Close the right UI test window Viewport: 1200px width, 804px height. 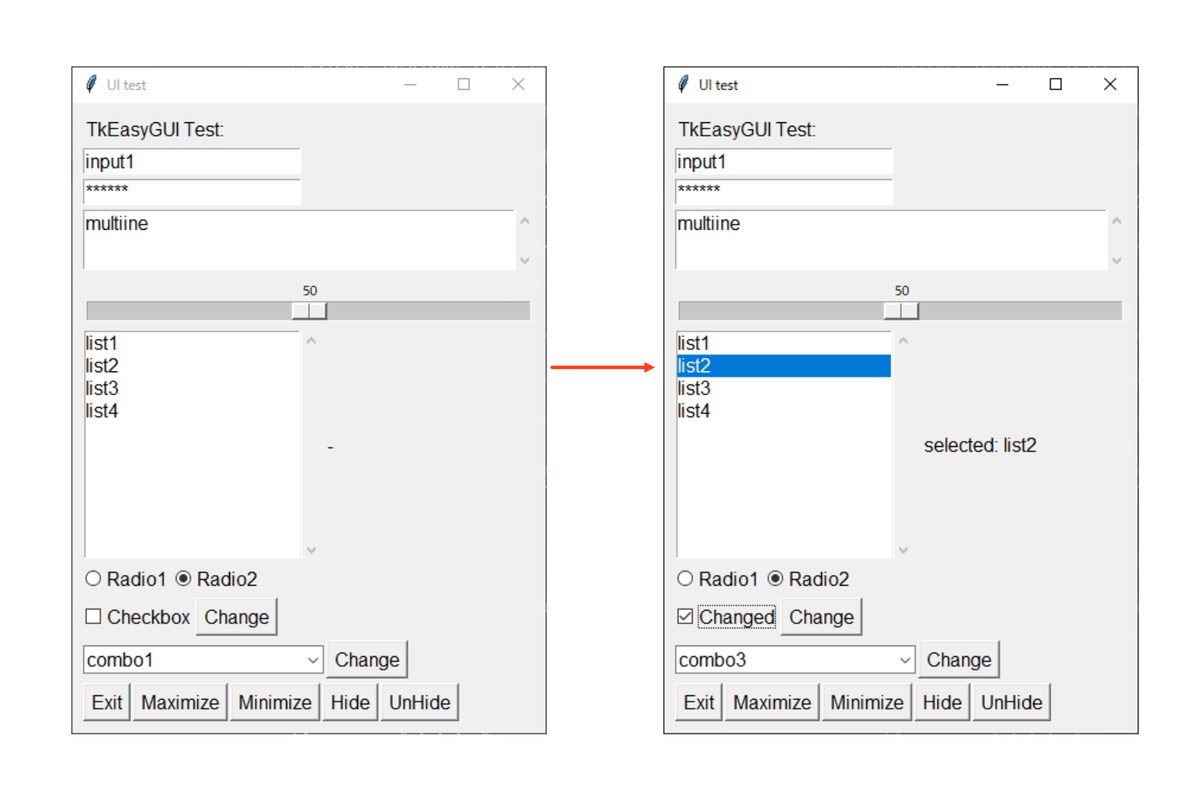(1110, 84)
